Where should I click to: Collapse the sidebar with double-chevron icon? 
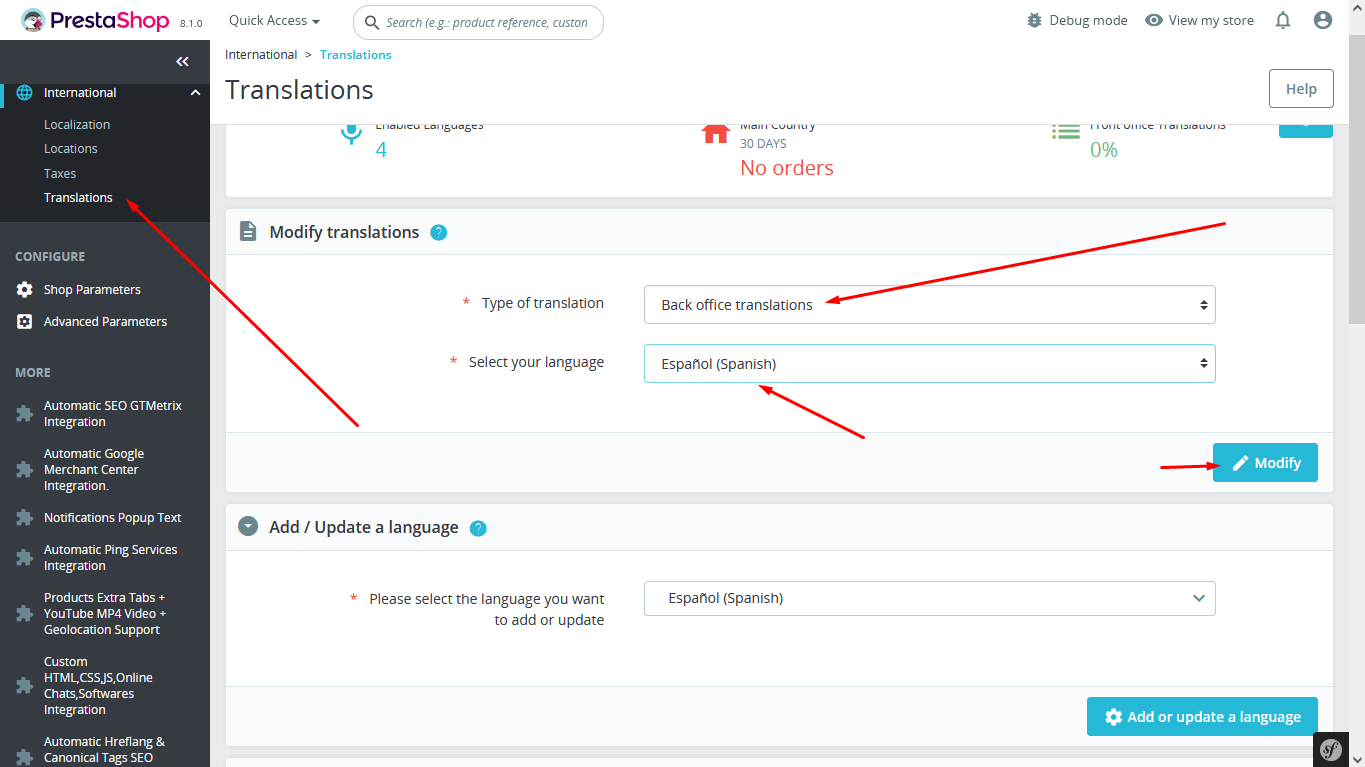[182, 62]
